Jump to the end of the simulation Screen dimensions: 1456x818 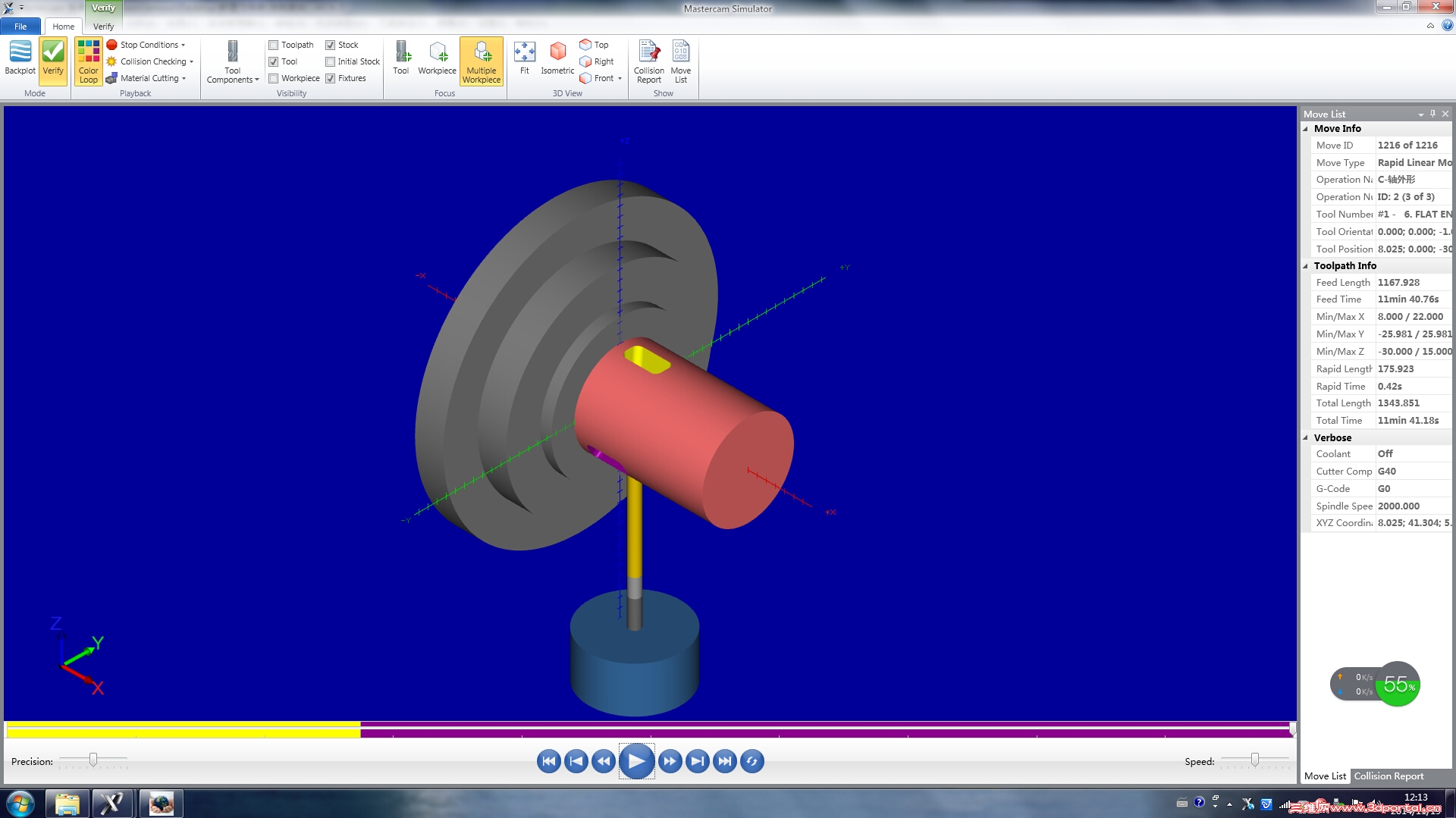pyautogui.click(x=725, y=761)
